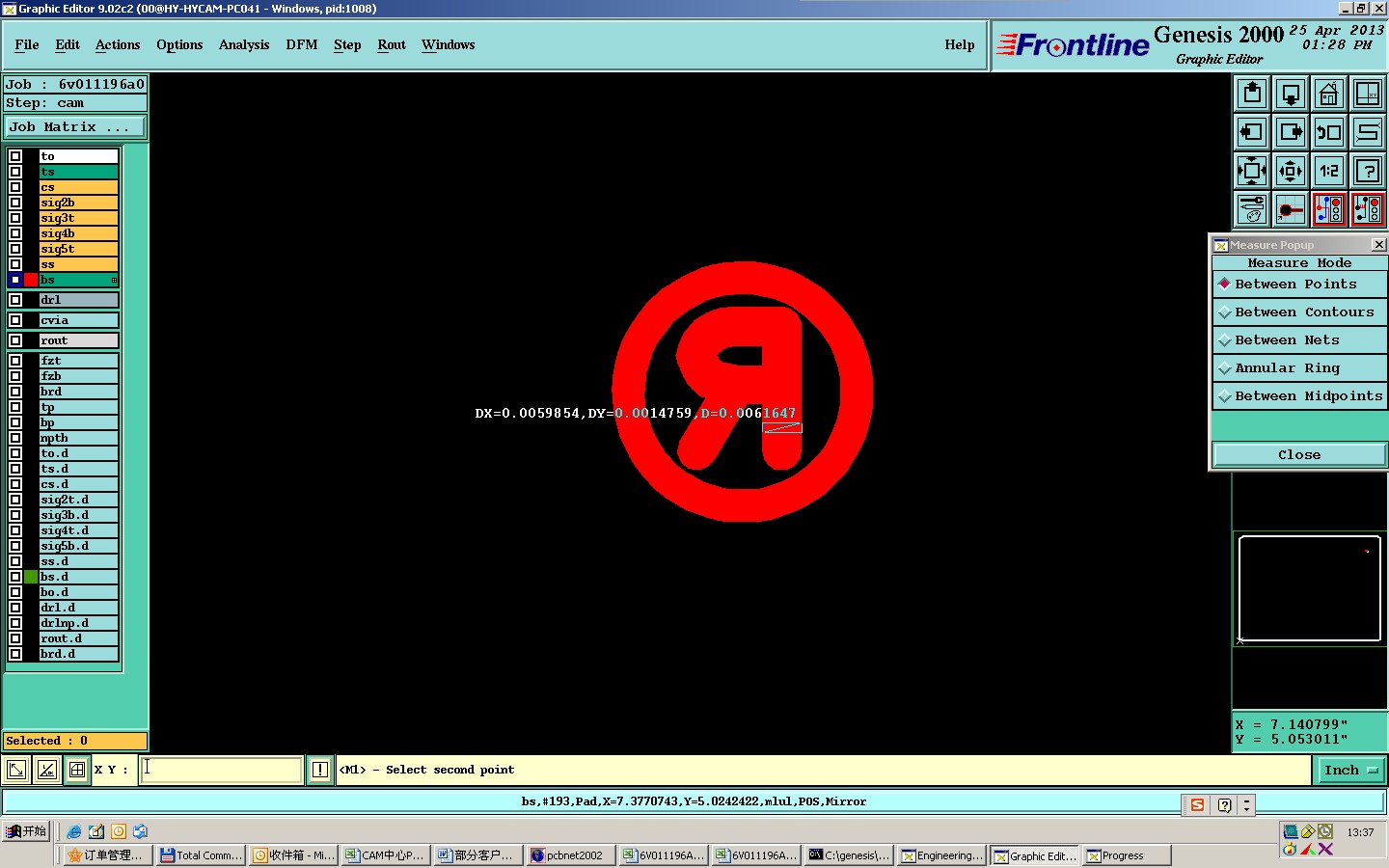The height and width of the screenshot is (868, 1389).
Task: Toggle the 'cs' layer checkbox
Action: (x=15, y=187)
